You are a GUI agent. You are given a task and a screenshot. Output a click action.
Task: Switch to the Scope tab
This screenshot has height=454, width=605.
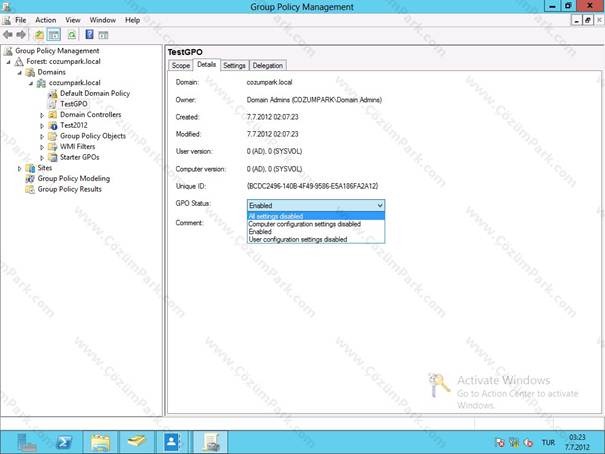pyautogui.click(x=181, y=66)
